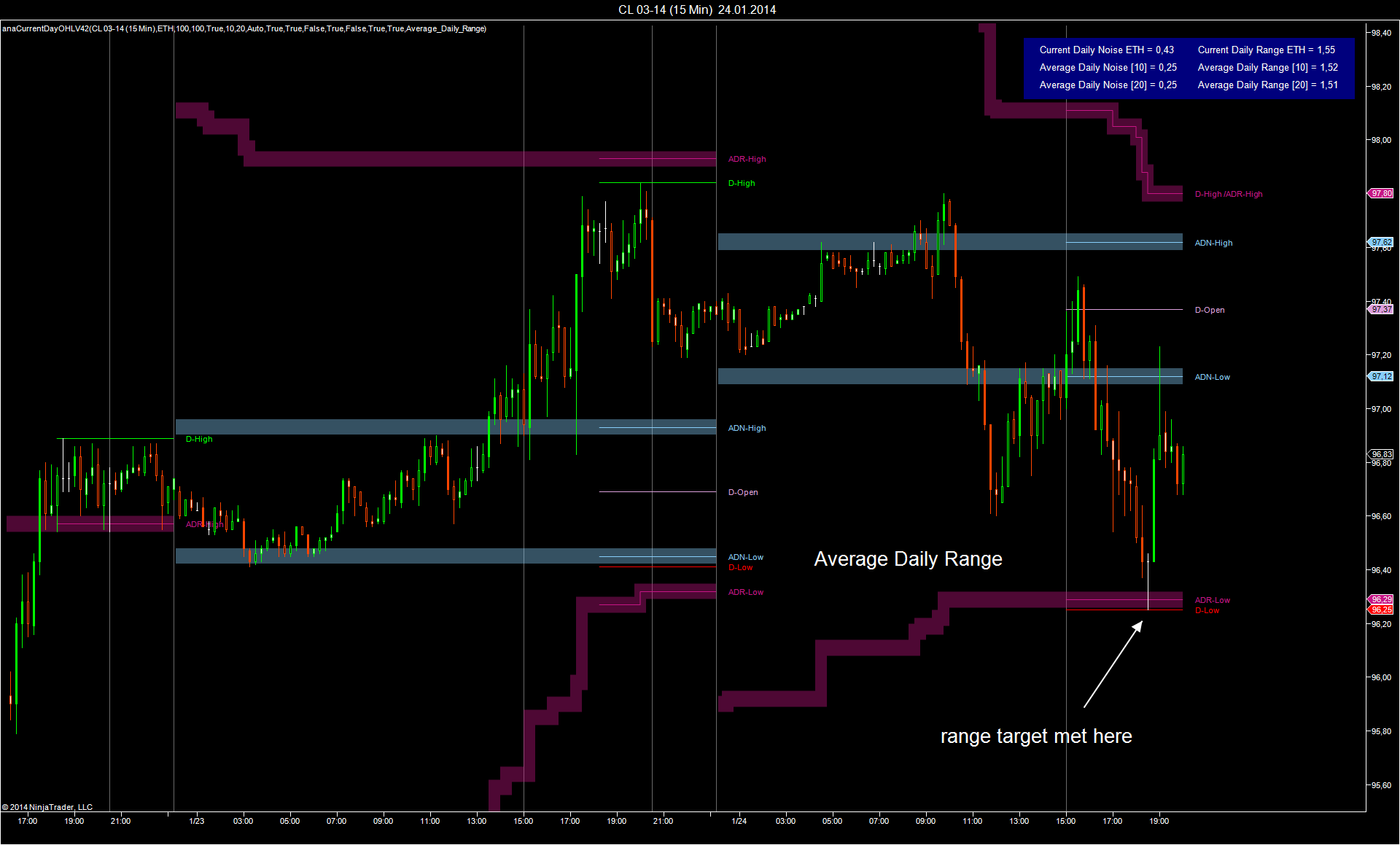The height and width of the screenshot is (845, 1400).
Task: Click the red 96,25 D-Low price marker
Action: coord(1382,610)
